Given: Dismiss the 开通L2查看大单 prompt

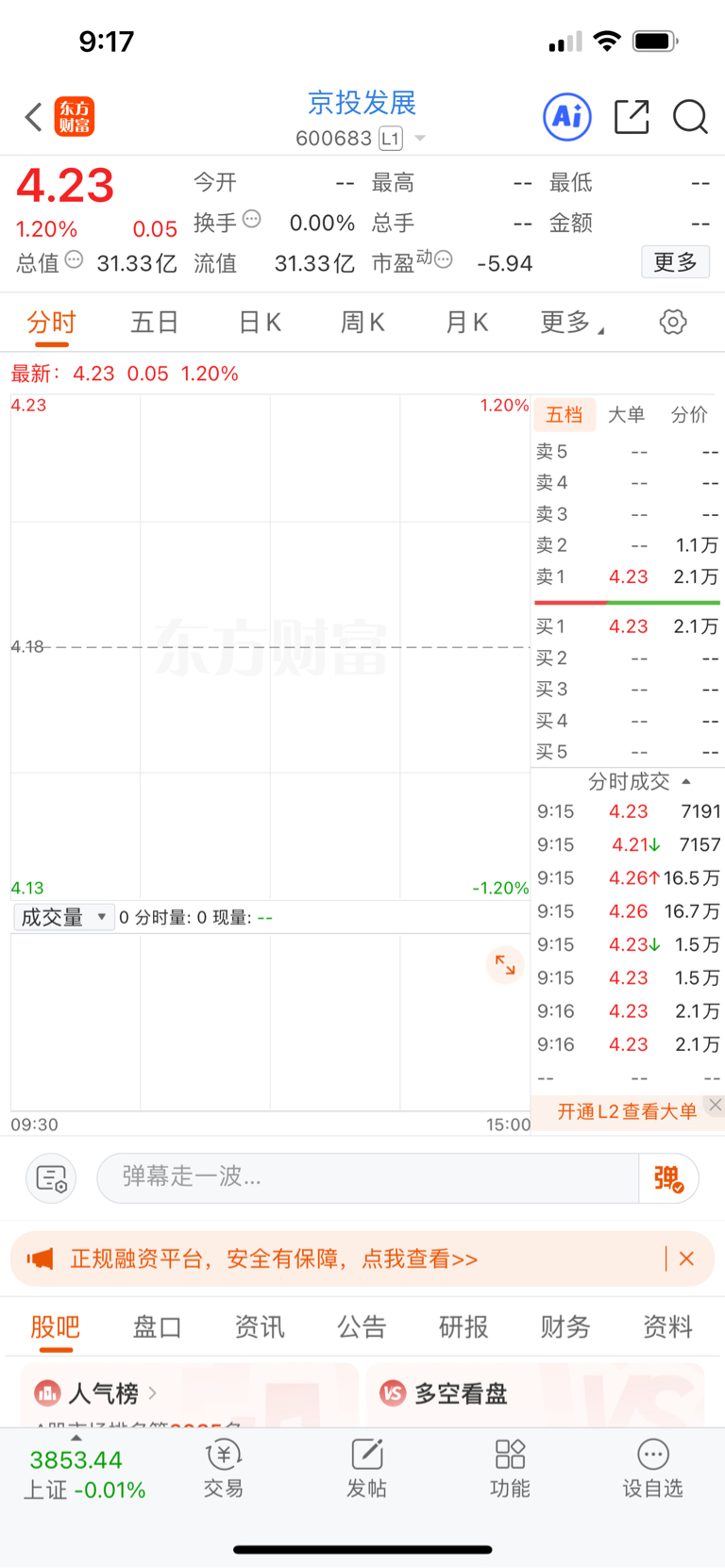Looking at the screenshot, I should click(x=716, y=1105).
